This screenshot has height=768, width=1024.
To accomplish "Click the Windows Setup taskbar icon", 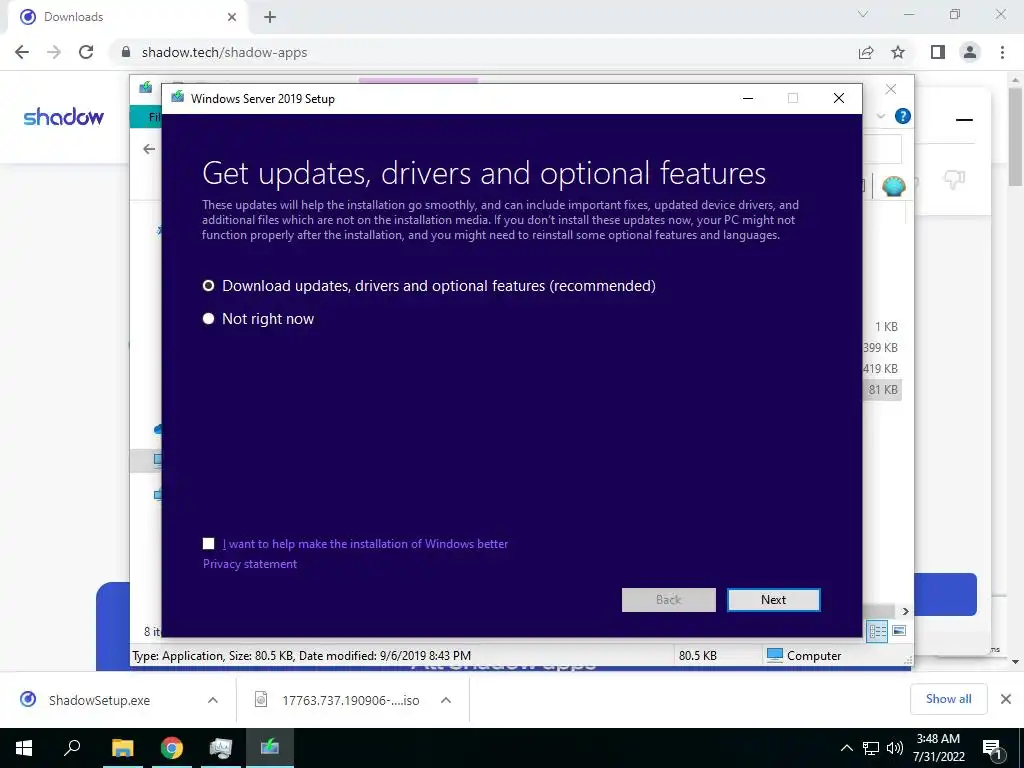I will pos(270,748).
